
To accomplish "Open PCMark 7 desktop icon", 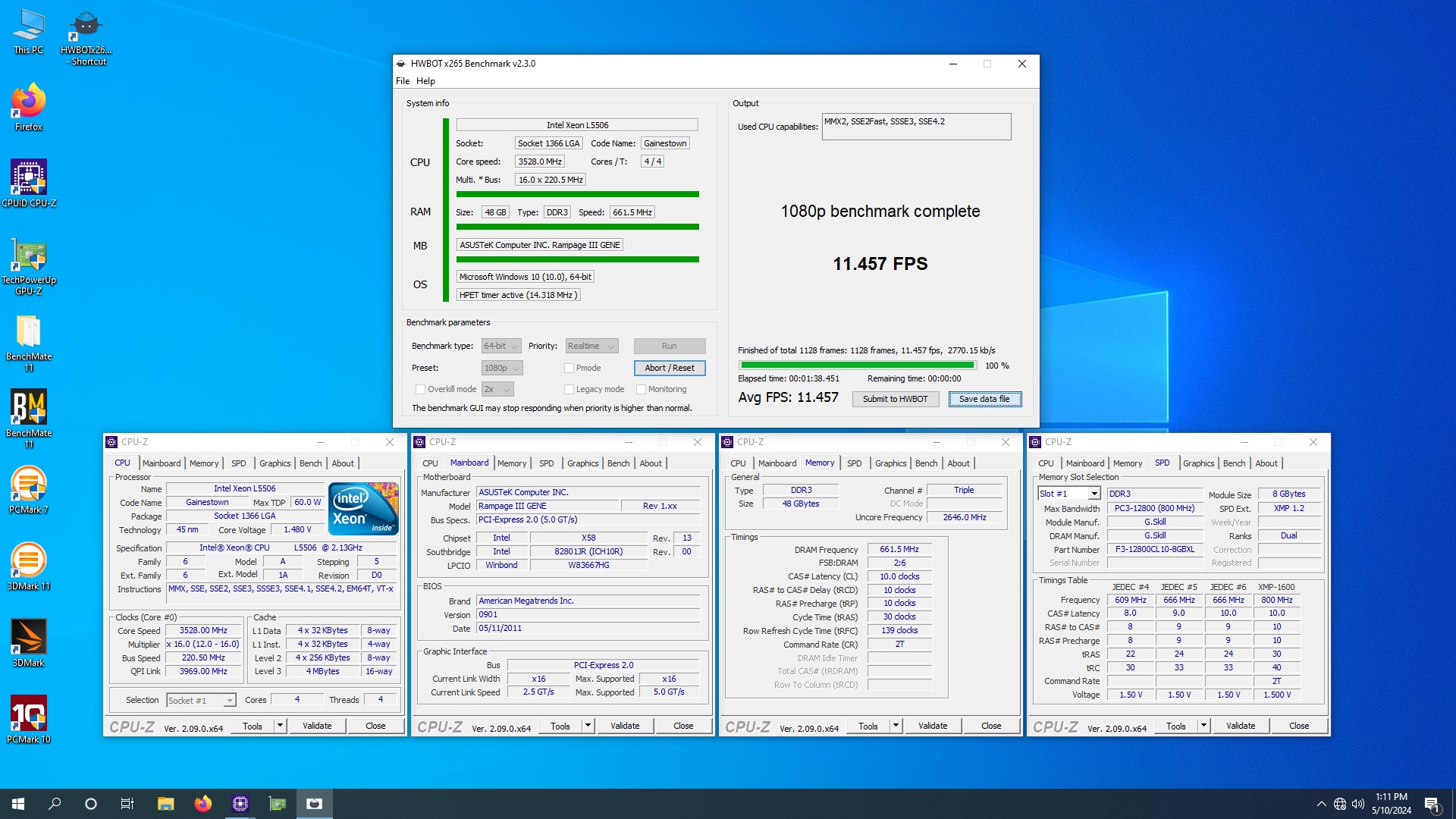I will 28,490.
